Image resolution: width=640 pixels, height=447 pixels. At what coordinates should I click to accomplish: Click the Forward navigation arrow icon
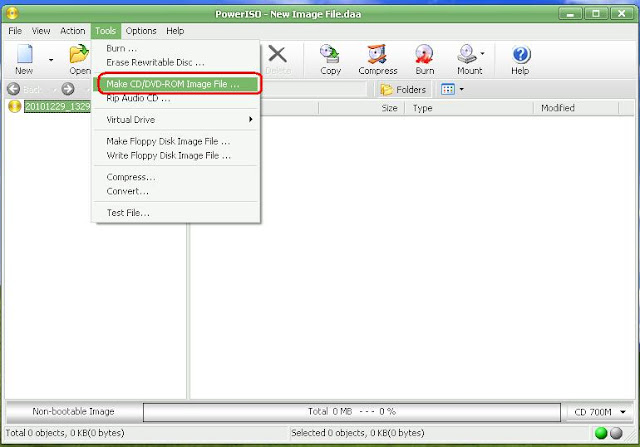pyautogui.click(x=68, y=89)
